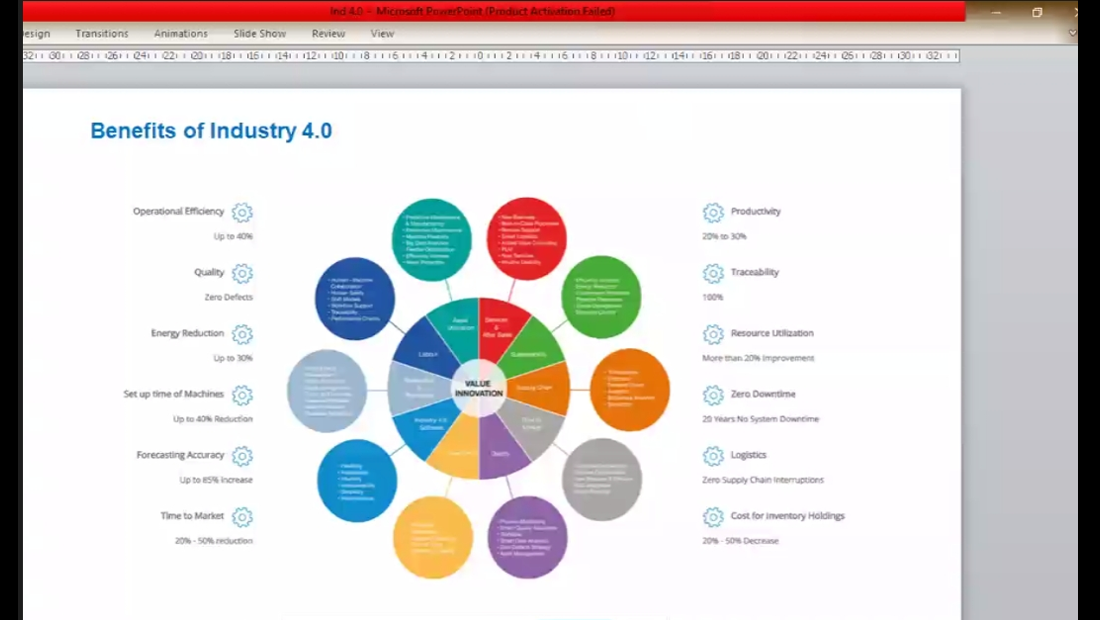This screenshot has height=620, width=1100.
Task: Click the gear icon beside Productivity
Action: tap(713, 212)
